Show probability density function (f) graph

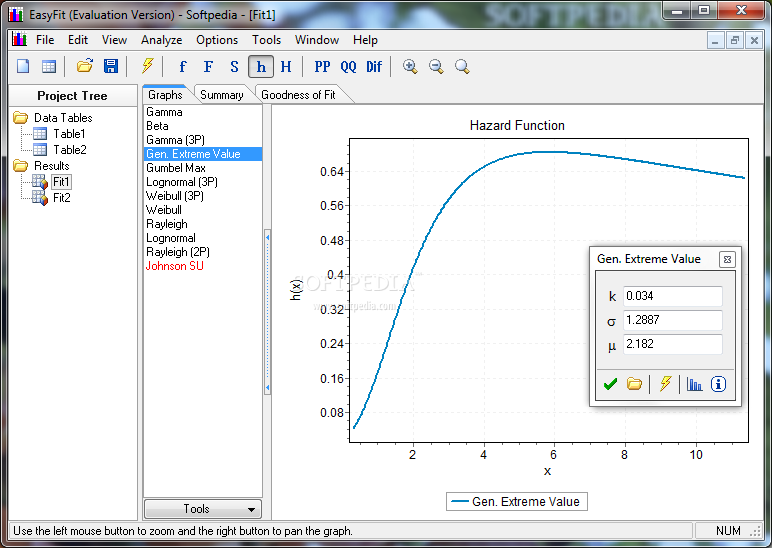[x=183, y=66]
